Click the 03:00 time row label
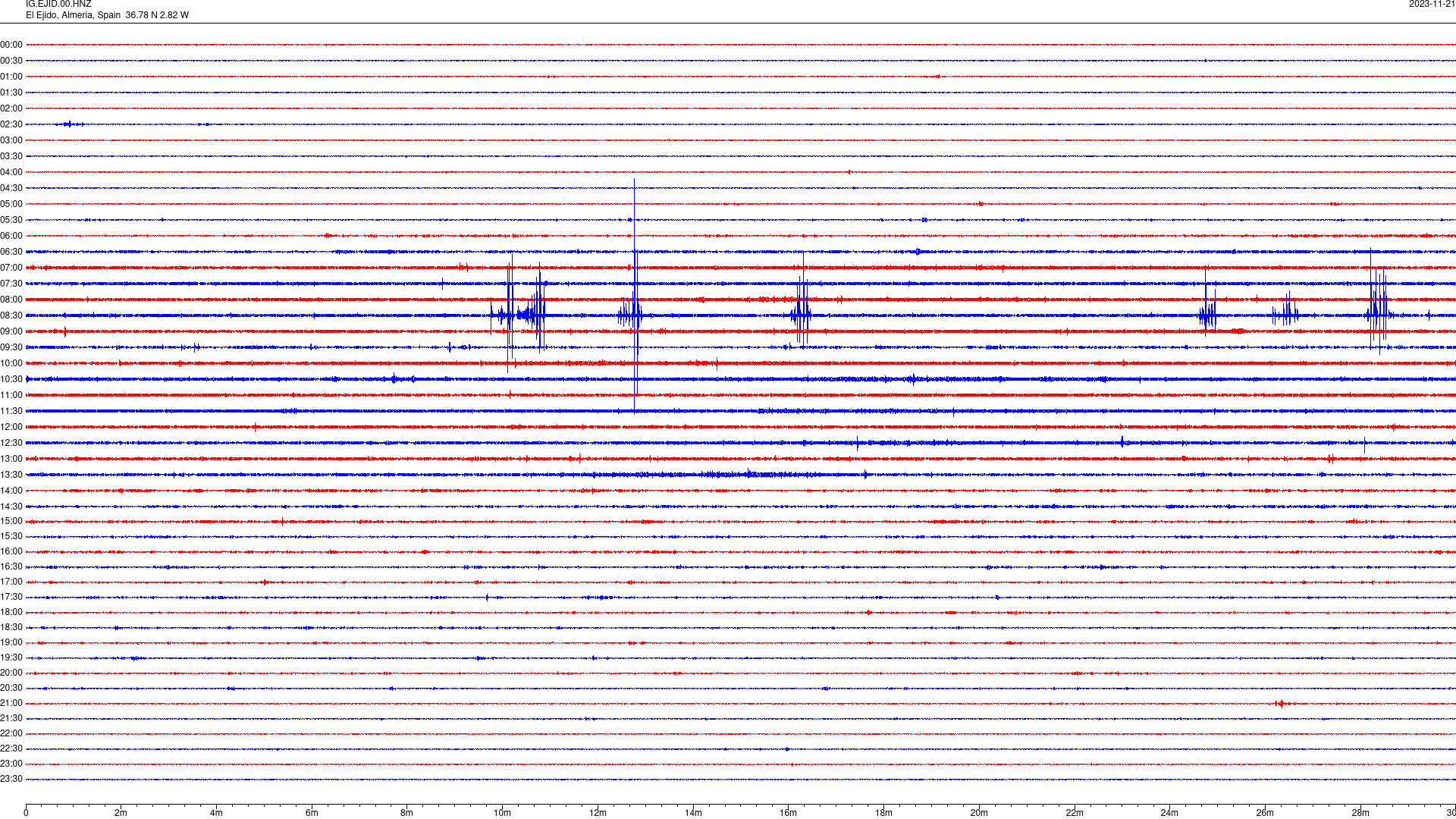This screenshot has height=819, width=1456. coord(11,140)
